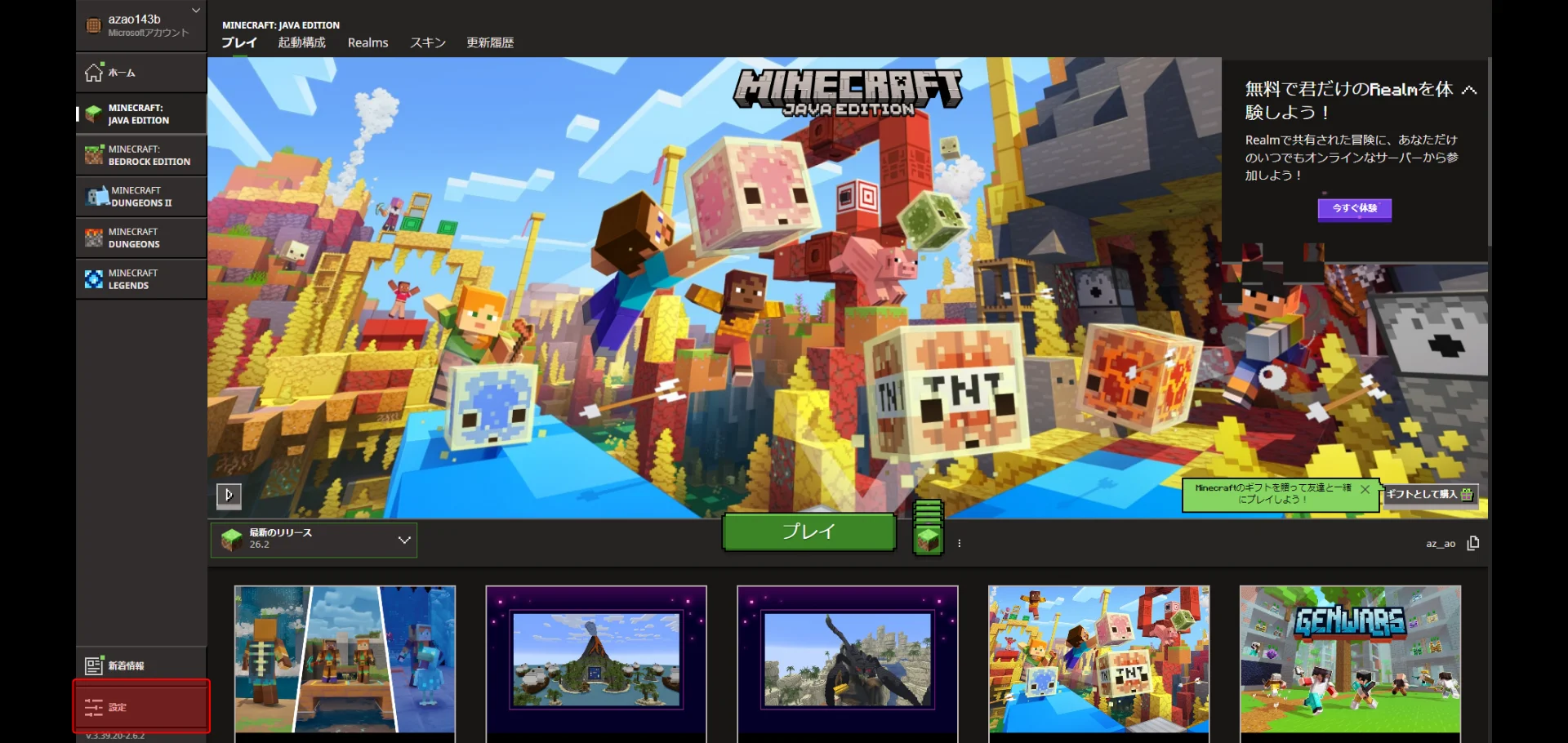Collapse the Realm promo panel chevron
This screenshot has height=743, width=1568.
coord(1469,90)
